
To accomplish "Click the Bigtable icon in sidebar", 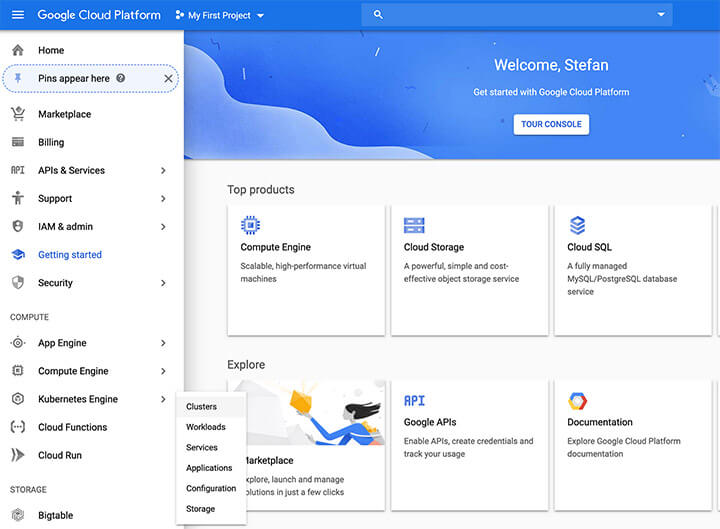I will point(18,515).
